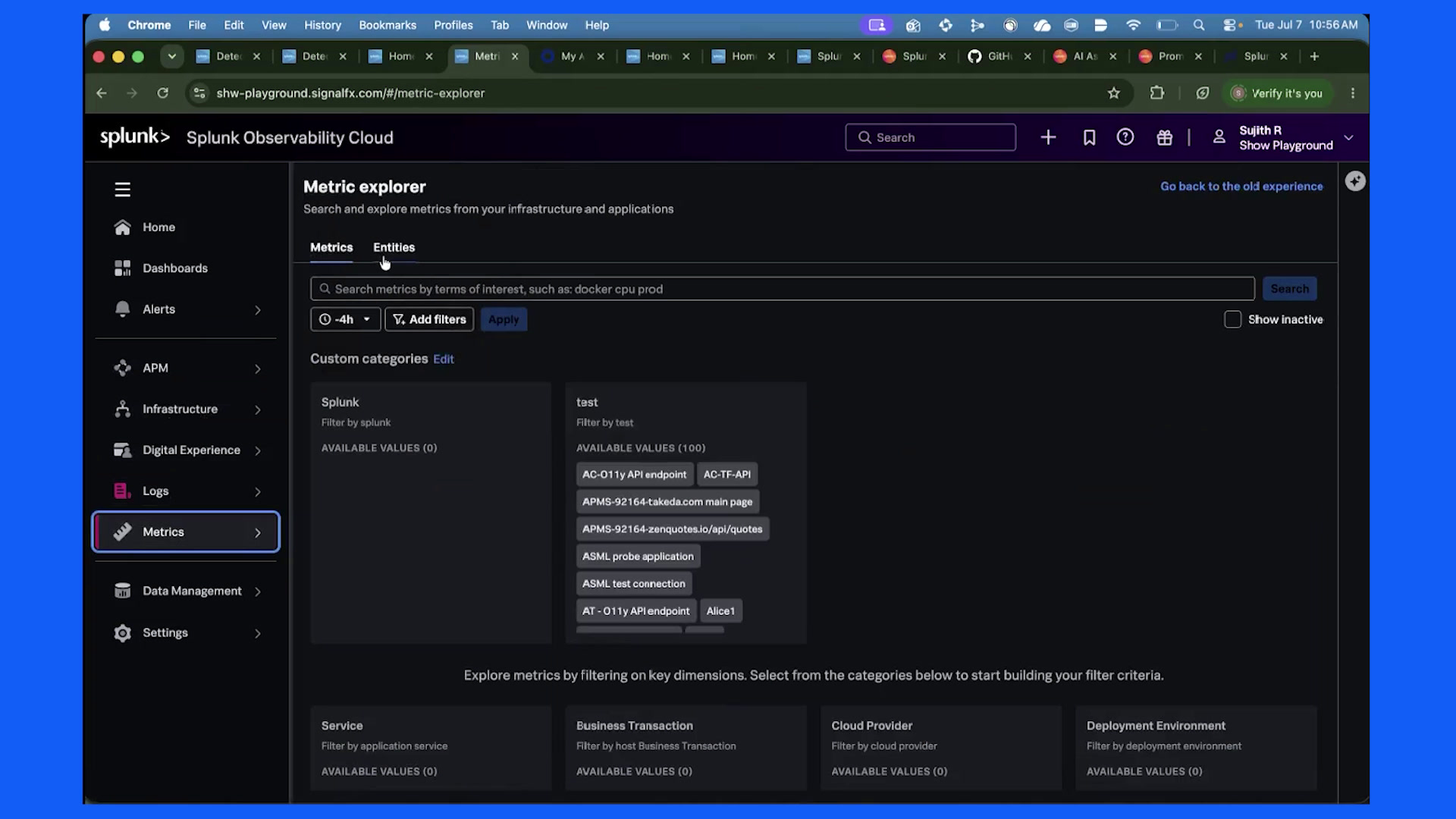Screen dimensions: 1456x819
Task: Open the help question mark icon
Action: (1125, 137)
